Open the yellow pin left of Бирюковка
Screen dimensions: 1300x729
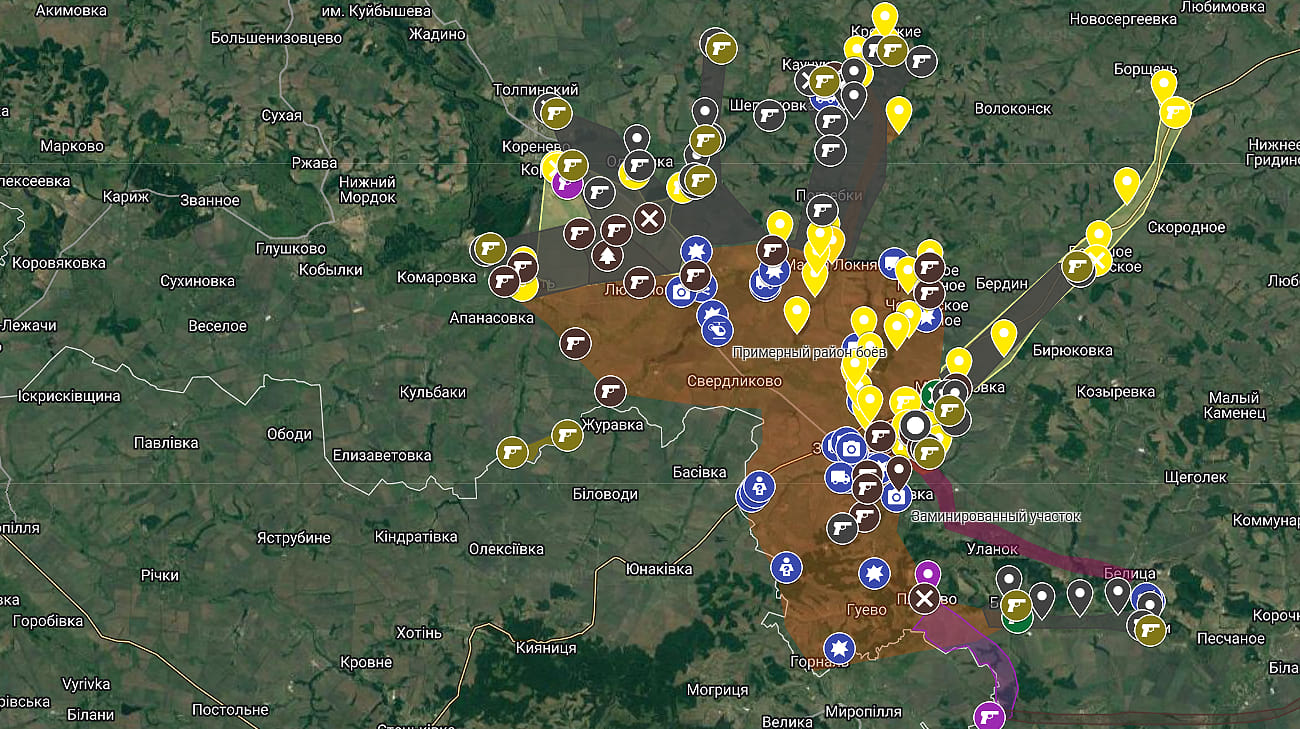click(x=1003, y=335)
